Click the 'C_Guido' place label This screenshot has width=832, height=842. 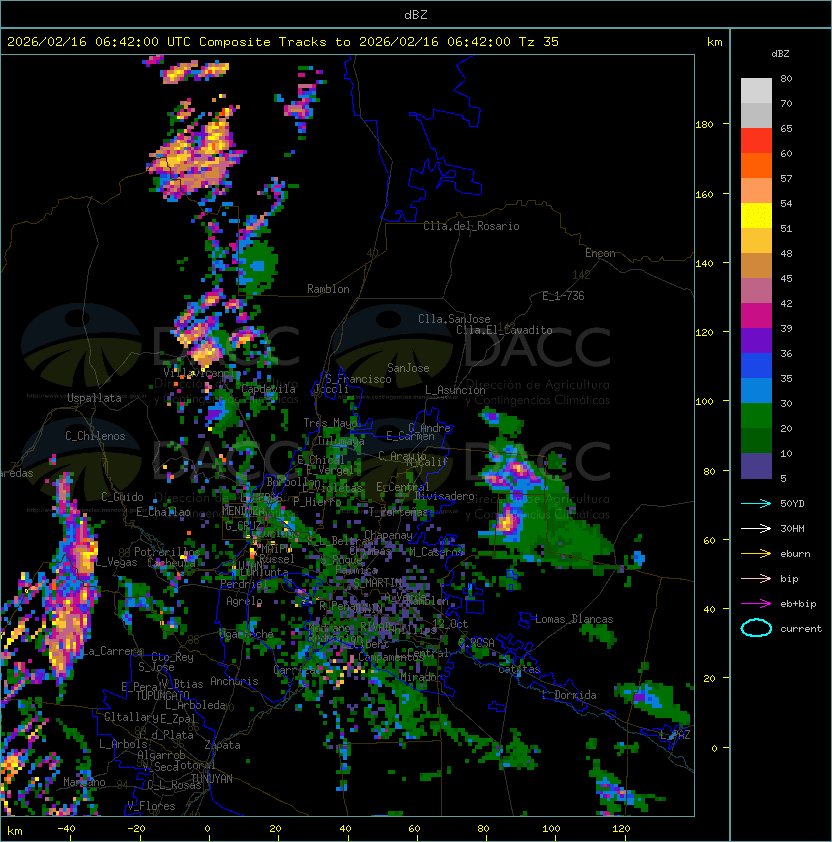tap(122, 497)
